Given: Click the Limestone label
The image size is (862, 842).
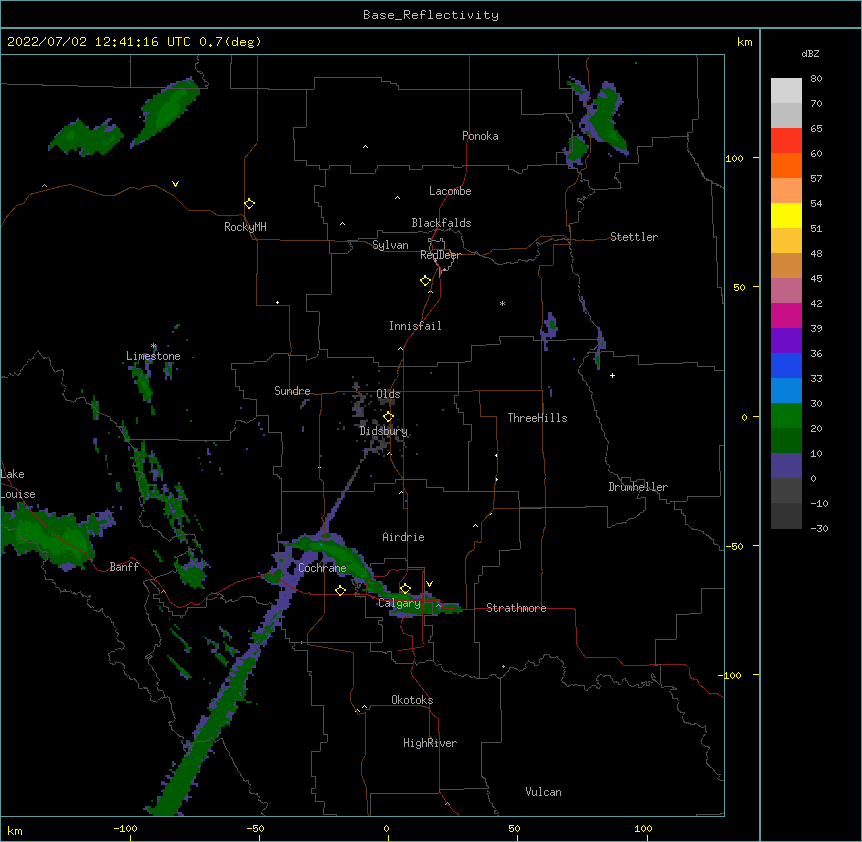Looking at the screenshot, I should tap(153, 356).
